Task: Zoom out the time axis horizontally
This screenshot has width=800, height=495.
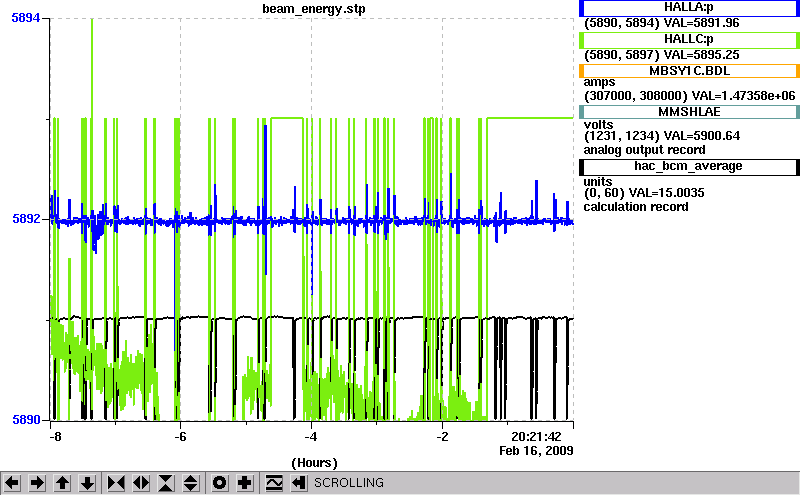Action: [141, 483]
